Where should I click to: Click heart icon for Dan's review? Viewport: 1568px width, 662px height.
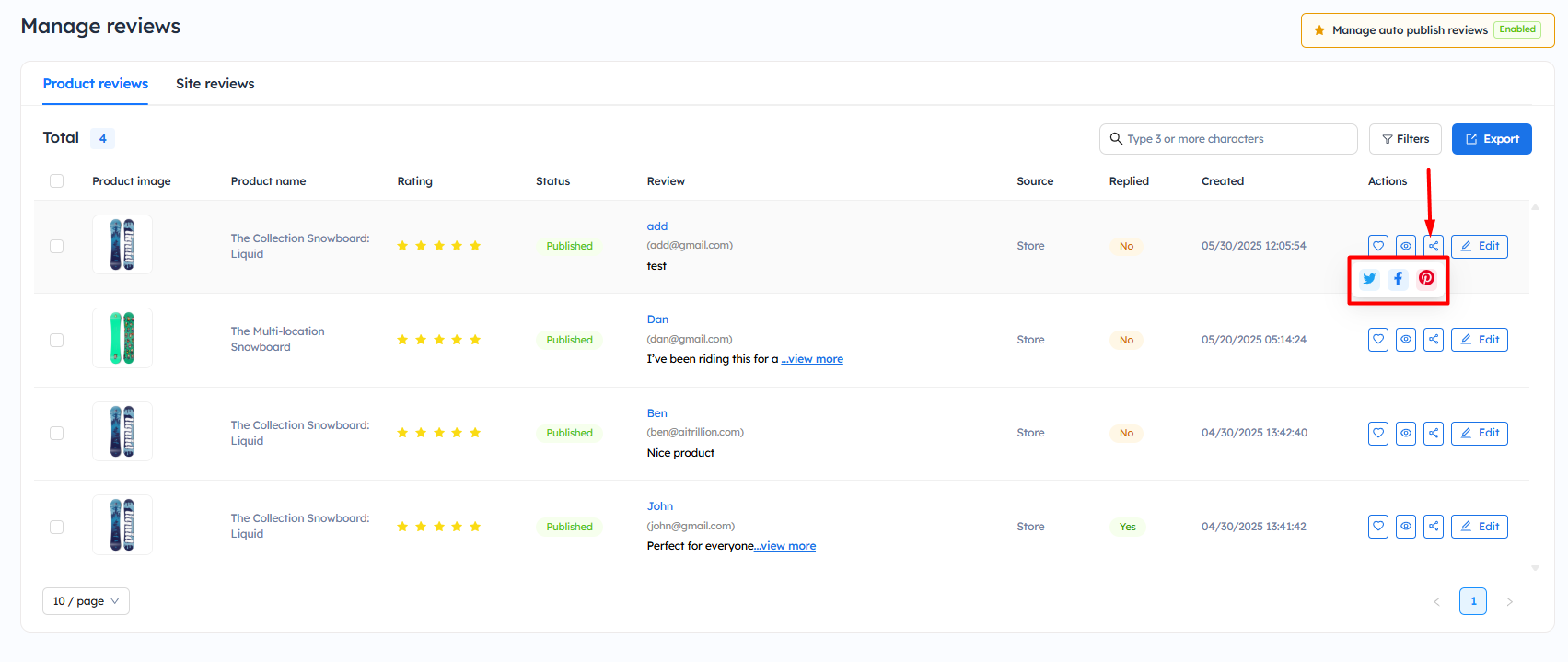click(x=1378, y=340)
